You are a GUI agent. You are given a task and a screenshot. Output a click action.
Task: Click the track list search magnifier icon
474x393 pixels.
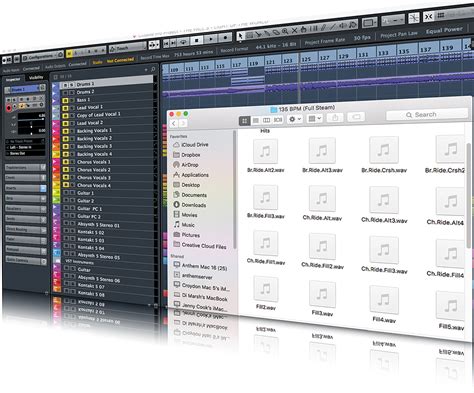click(153, 69)
